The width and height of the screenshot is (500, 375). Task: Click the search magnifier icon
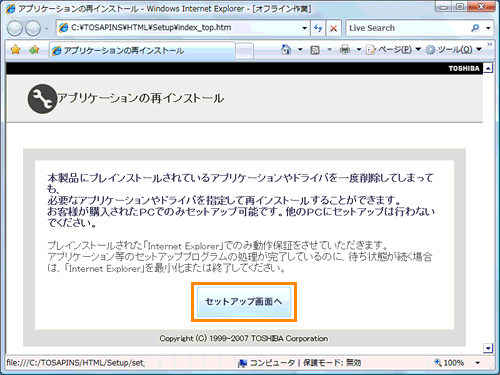[x=475, y=28]
